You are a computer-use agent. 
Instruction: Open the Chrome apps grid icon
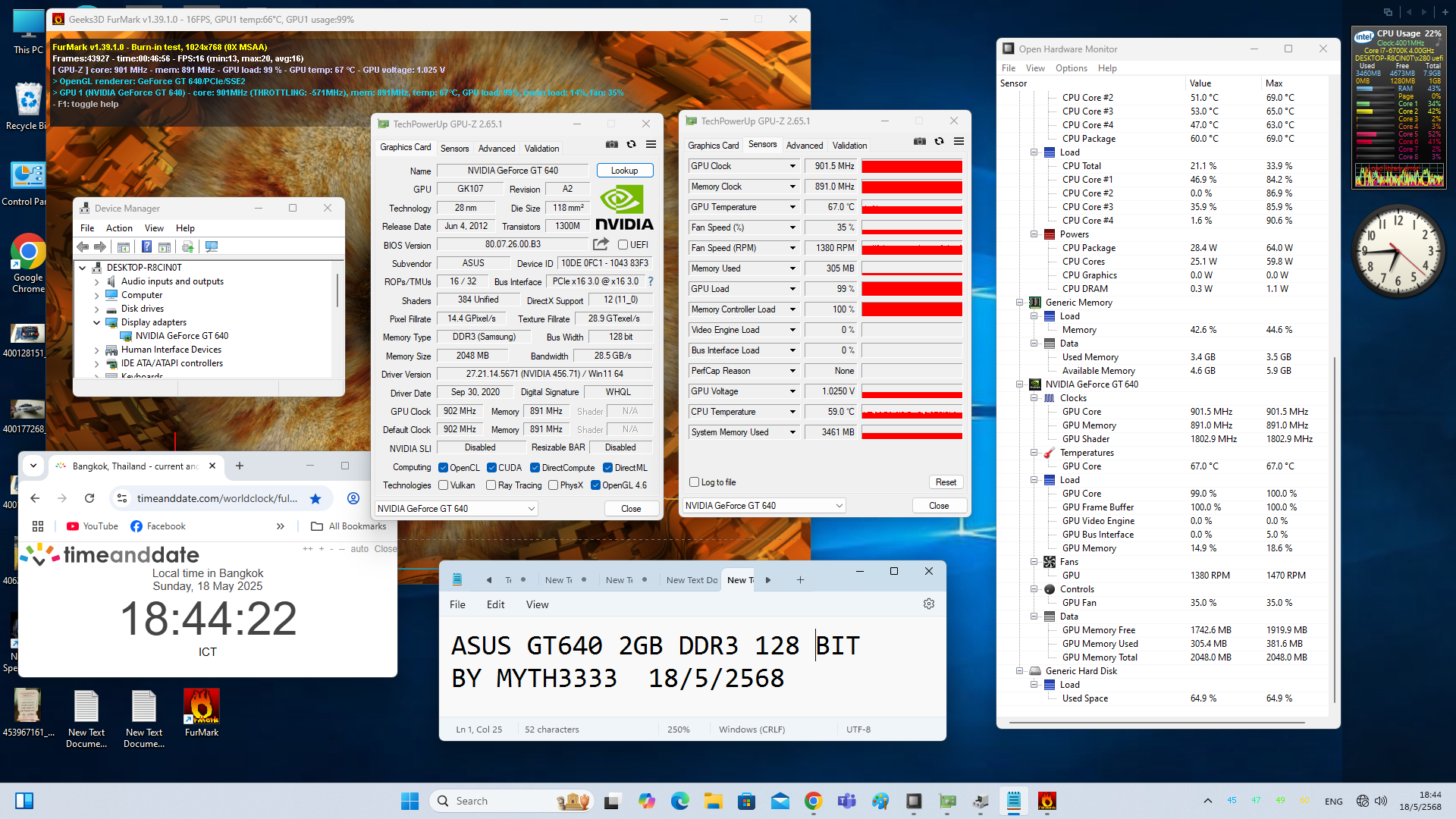click(38, 526)
